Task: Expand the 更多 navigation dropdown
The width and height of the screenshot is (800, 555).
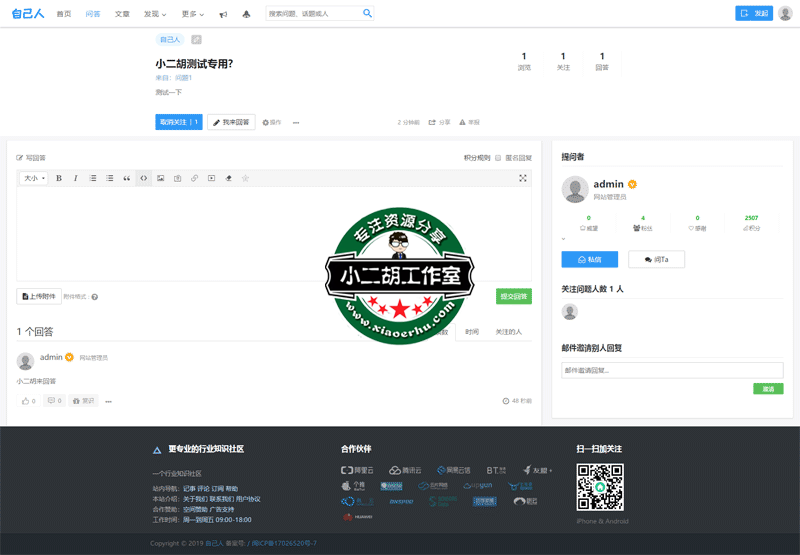Action: (x=192, y=14)
